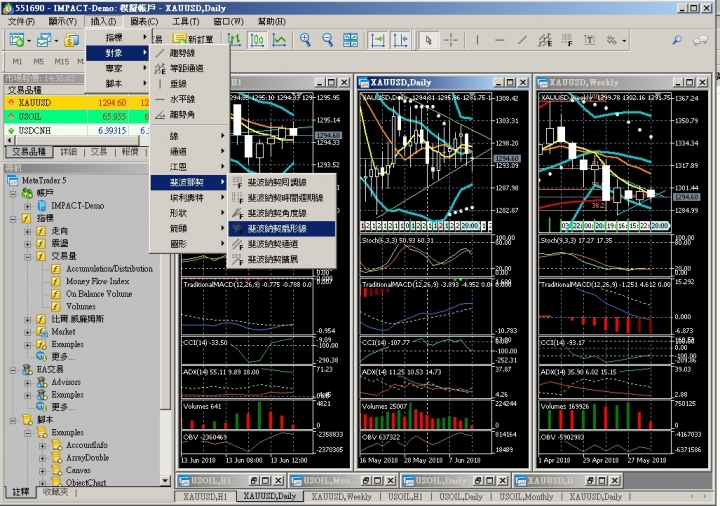720x506 pixels.
Task: Expand the Advisors tree node
Action: point(29,382)
